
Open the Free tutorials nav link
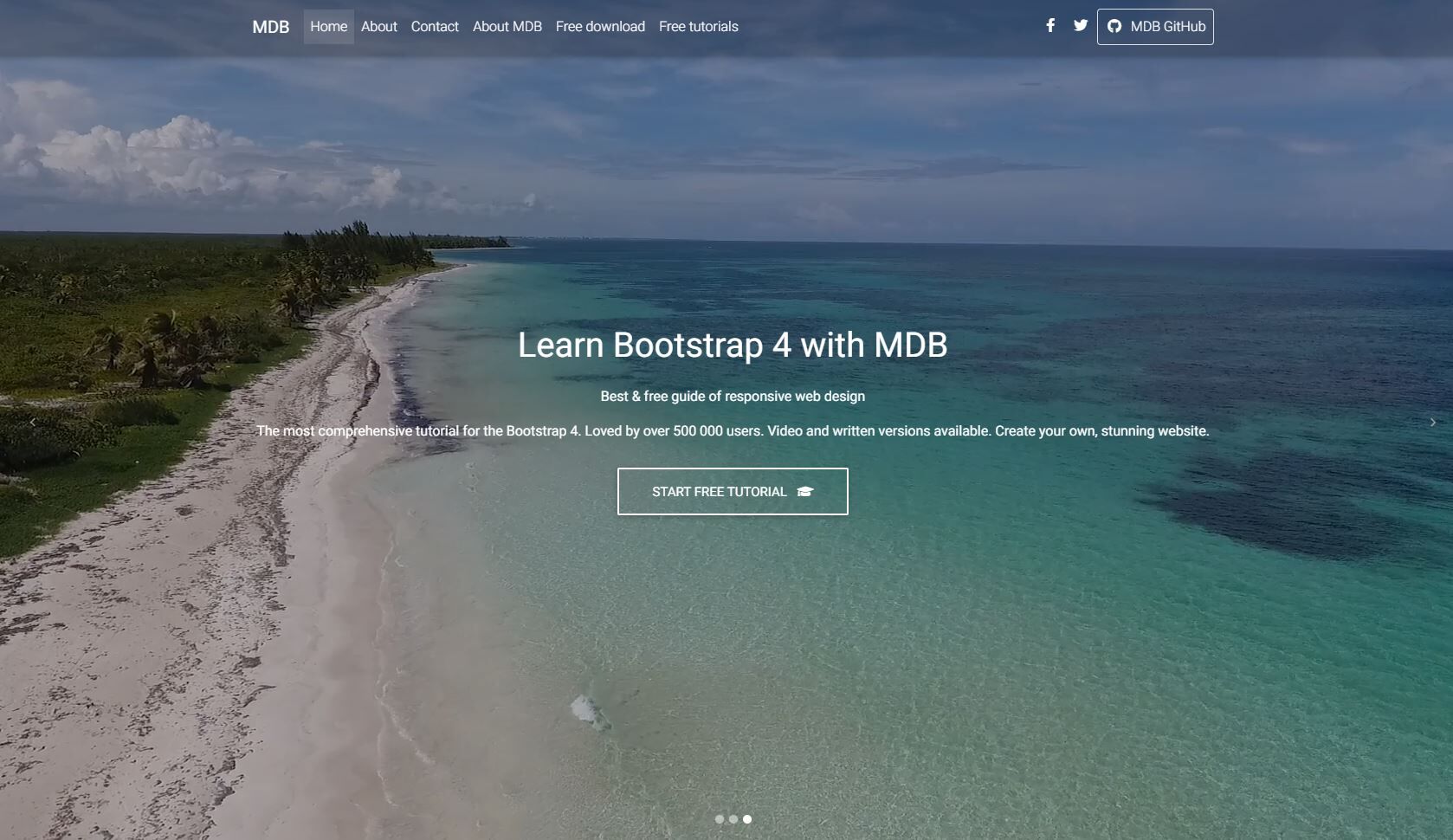pyautogui.click(x=699, y=27)
